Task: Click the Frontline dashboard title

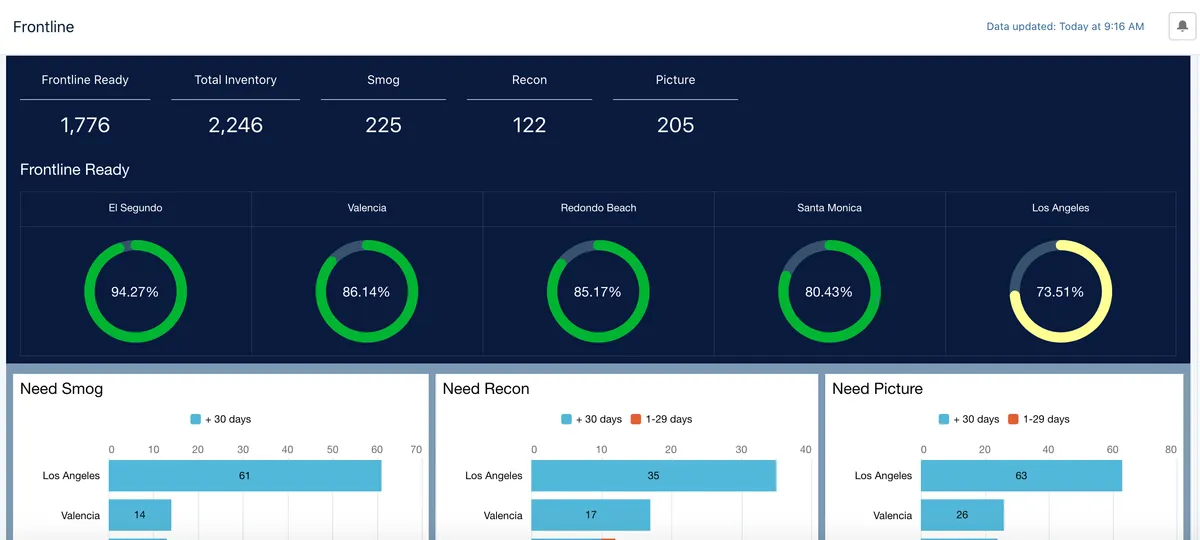Action: 43,27
